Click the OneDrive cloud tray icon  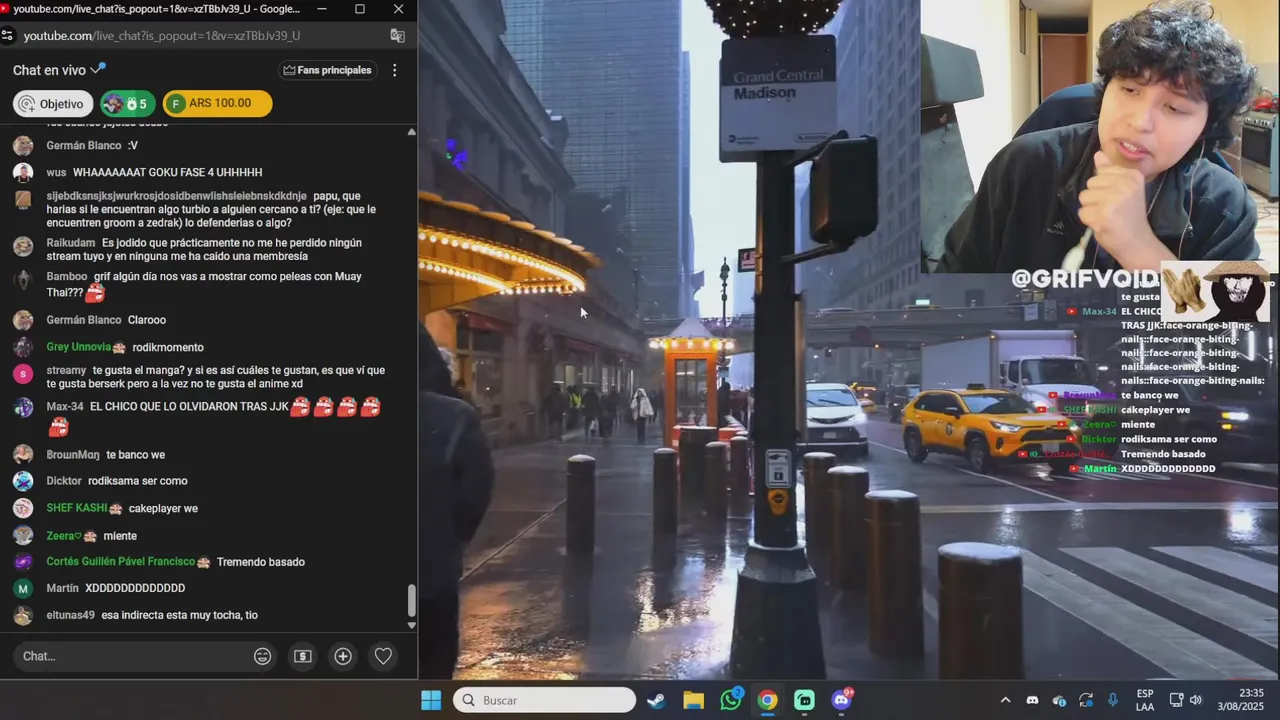tap(1059, 700)
